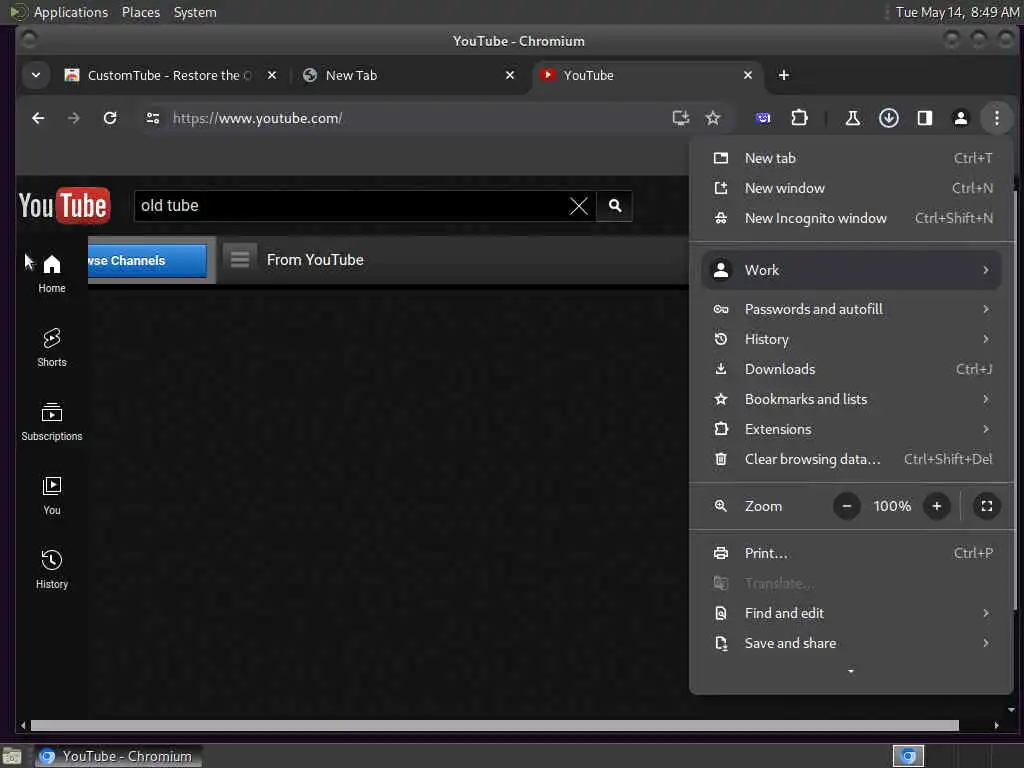Image resolution: width=1024 pixels, height=768 pixels.
Task: Click the From YouTube heading
Action: click(x=315, y=260)
